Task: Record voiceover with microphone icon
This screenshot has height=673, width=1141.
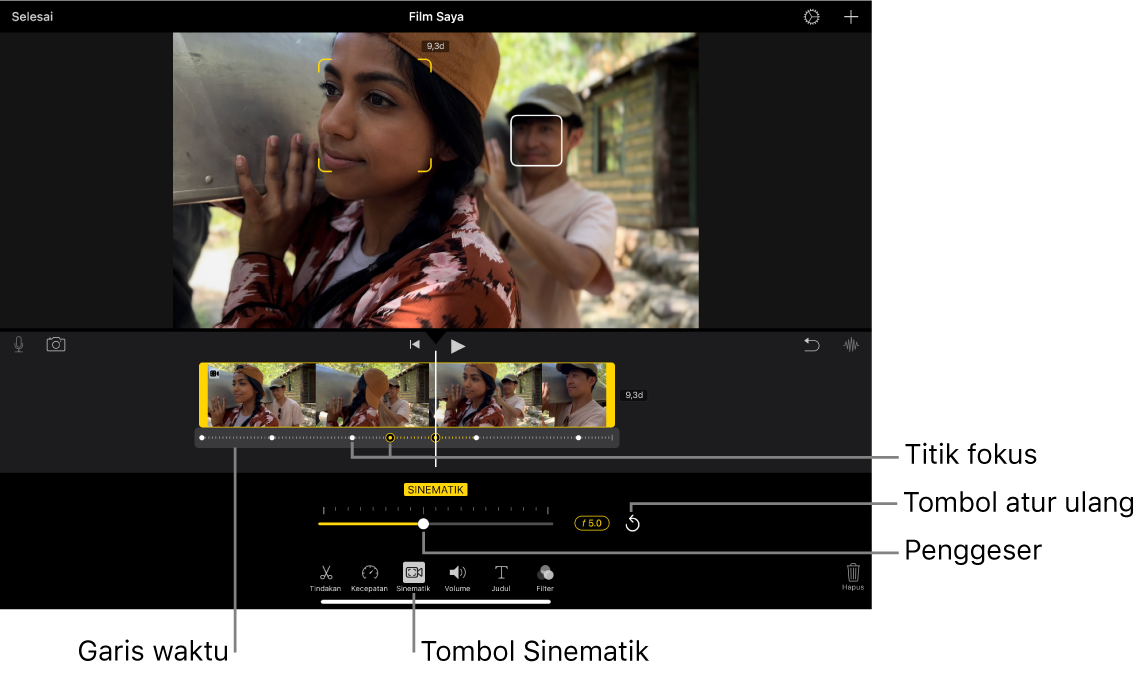Action: (x=19, y=345)
